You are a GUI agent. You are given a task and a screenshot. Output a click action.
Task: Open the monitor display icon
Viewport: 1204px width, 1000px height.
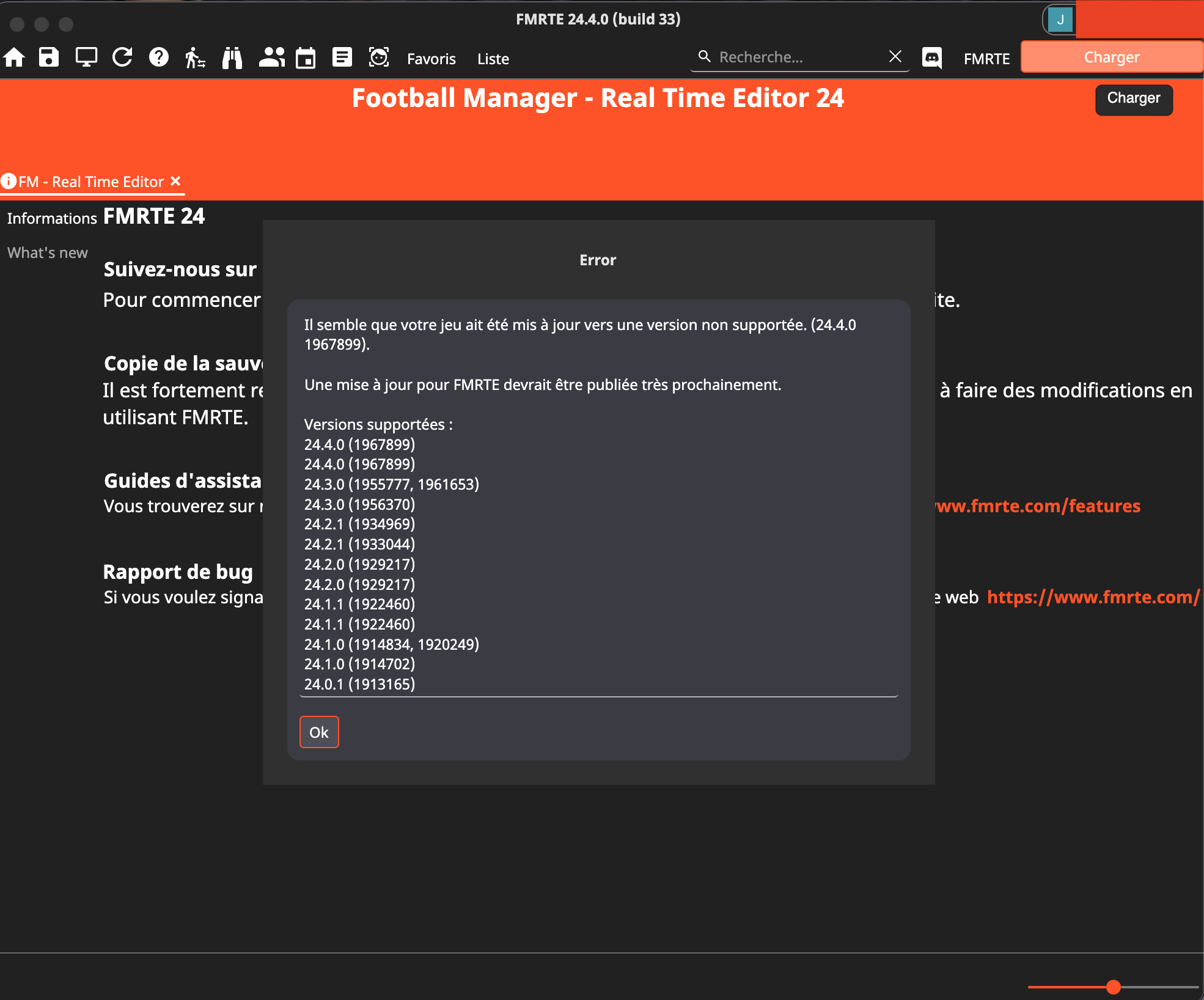tap(86, 57)
